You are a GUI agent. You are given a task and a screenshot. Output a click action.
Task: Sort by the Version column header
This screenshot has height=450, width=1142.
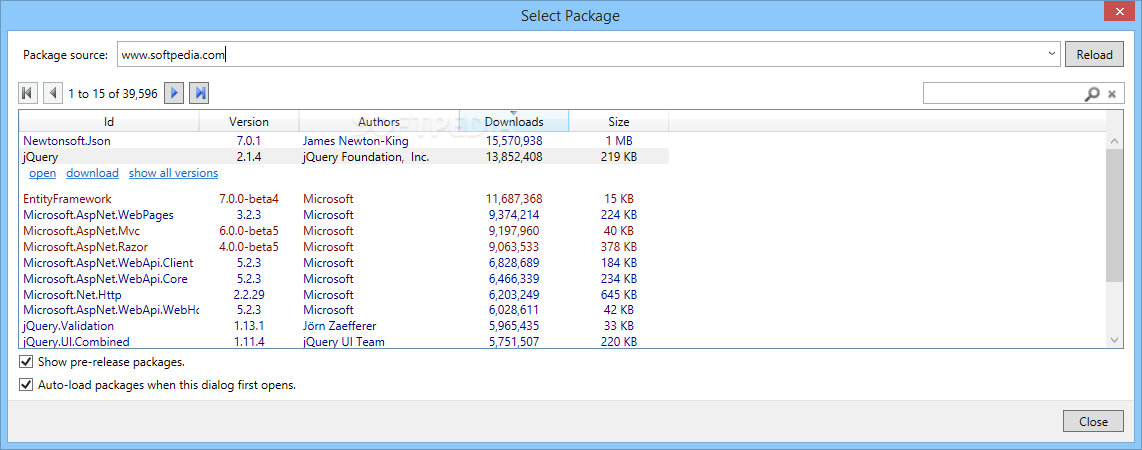click(x=249, y=122)
